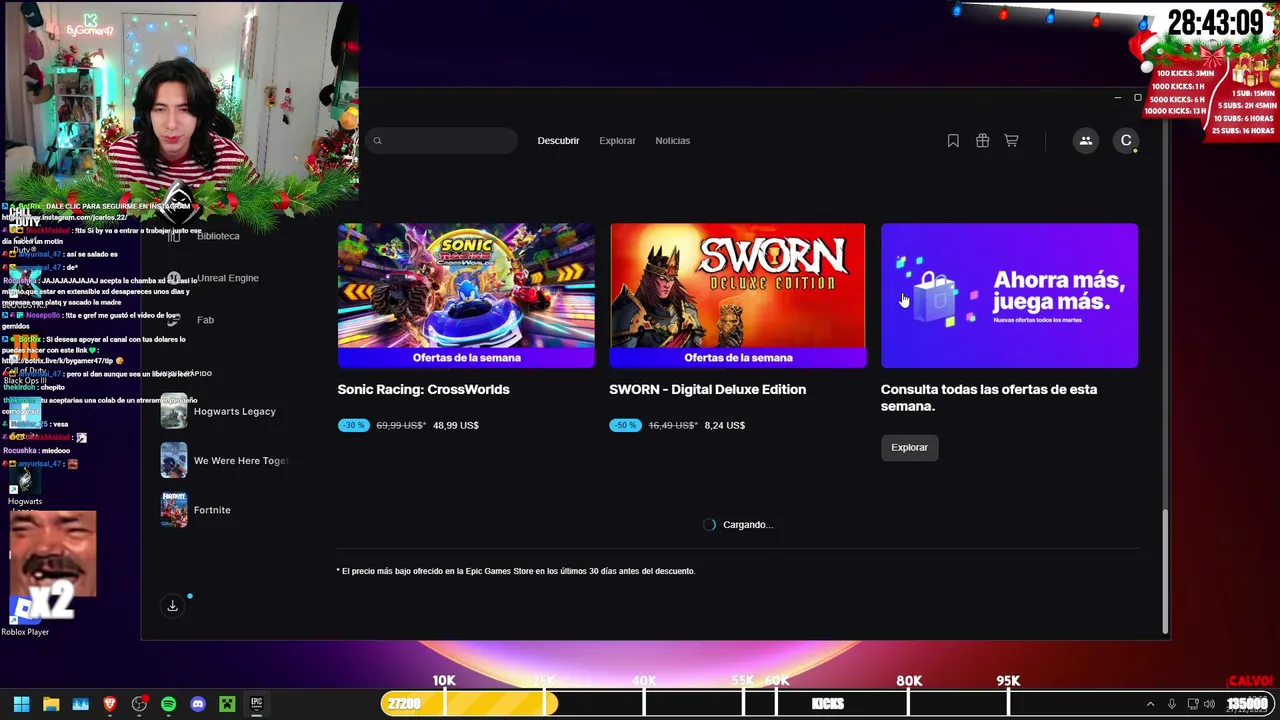
Task: Open Biblioteca in the Epic sidebar
Action: 218,236
